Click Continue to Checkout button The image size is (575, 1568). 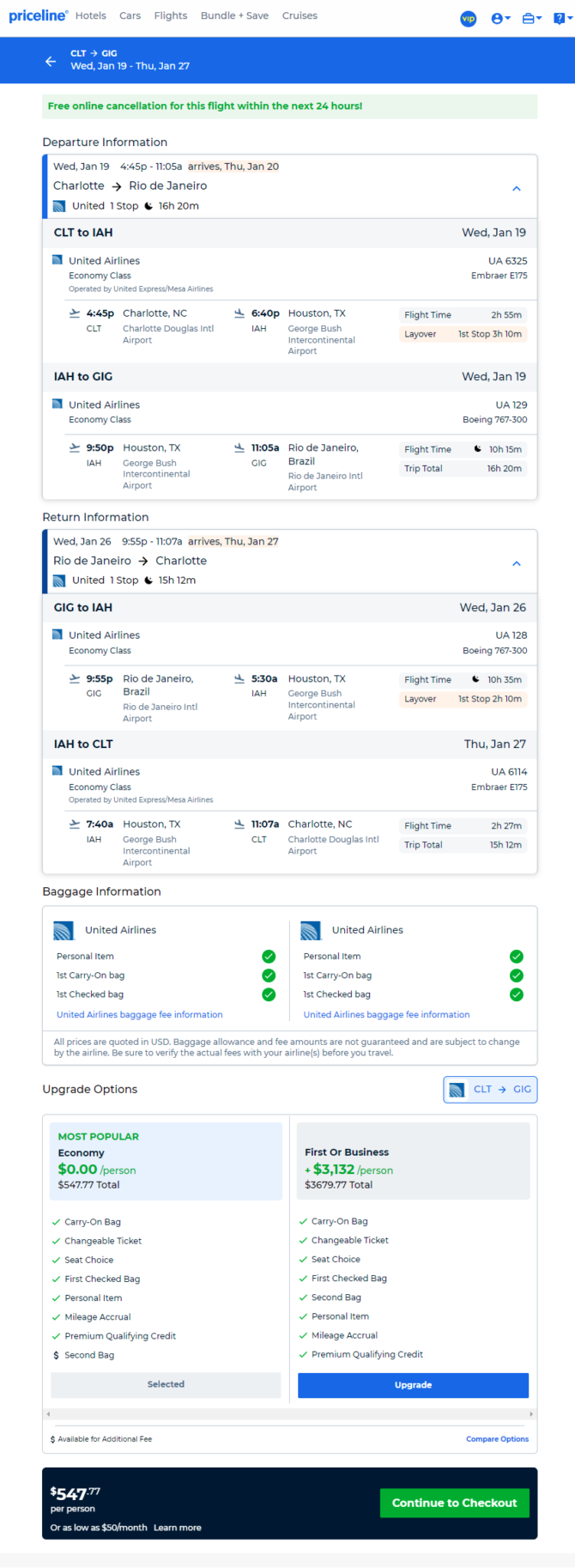pyautogui.click(x=454, y=1503)
